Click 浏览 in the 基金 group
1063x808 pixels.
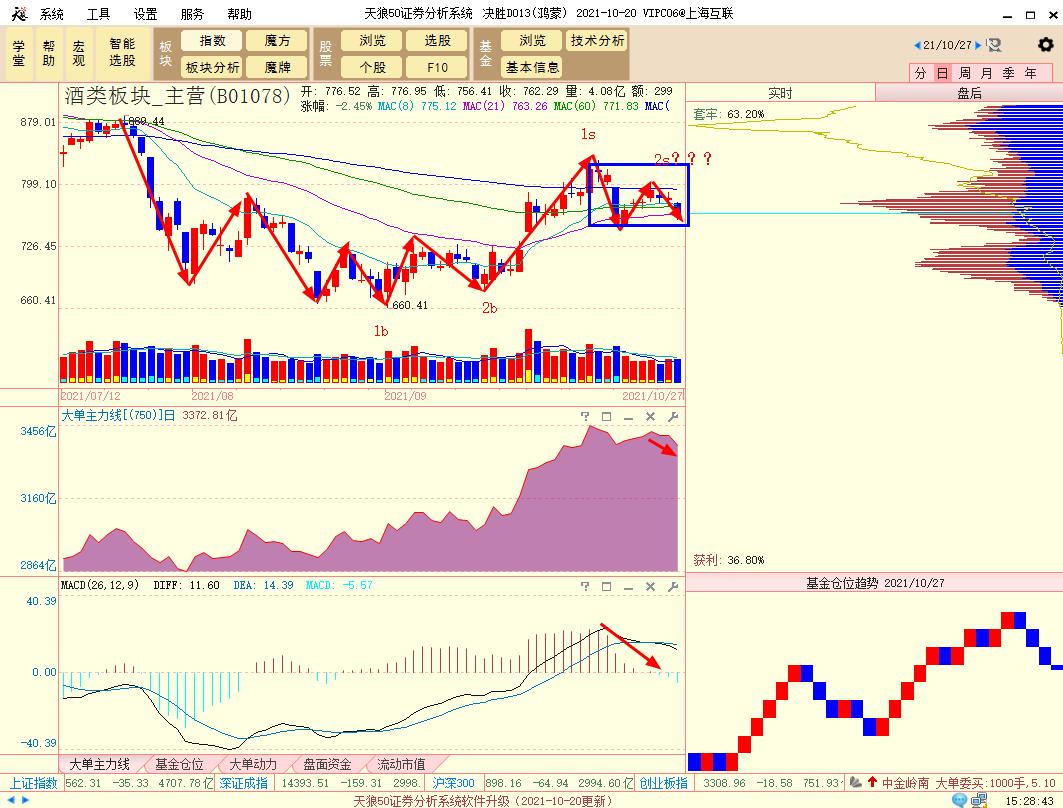[532, 41]
